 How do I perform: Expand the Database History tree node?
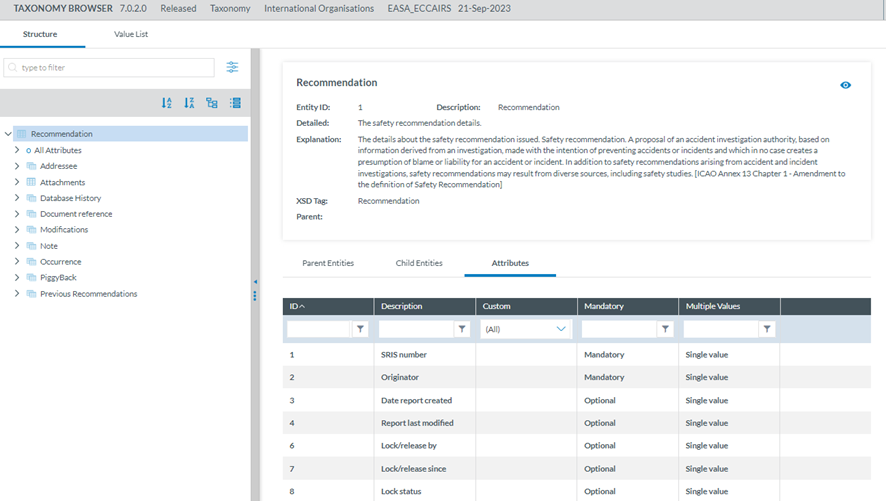17,198
